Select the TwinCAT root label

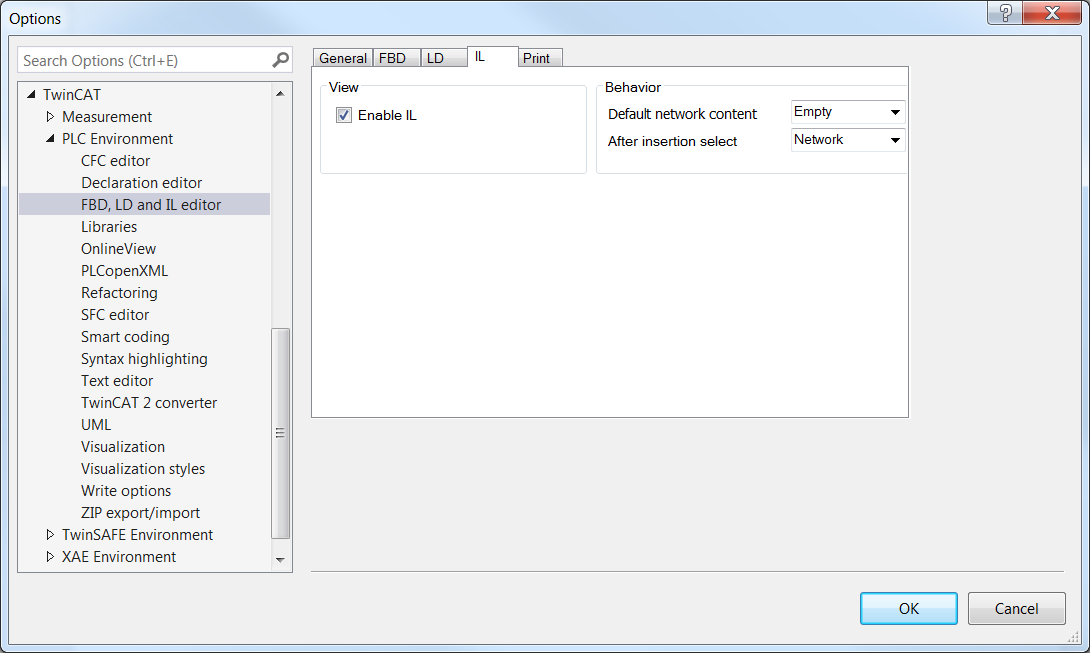(72, 95)
